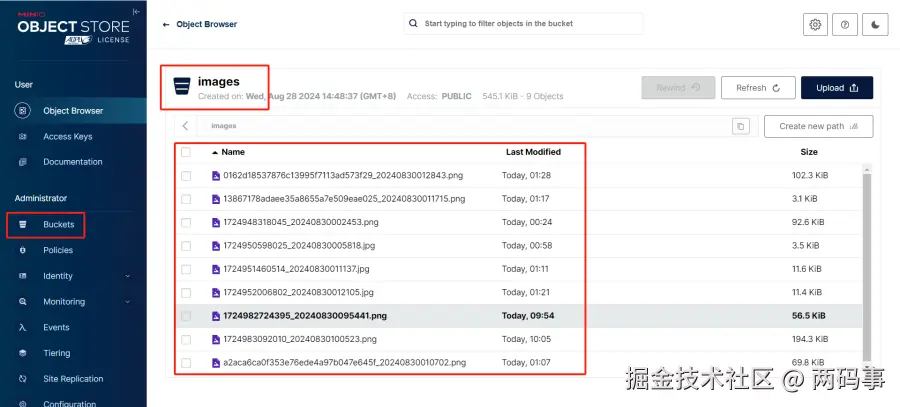
Task: Click the images breadcrumb path
Action: pos(223,126)
